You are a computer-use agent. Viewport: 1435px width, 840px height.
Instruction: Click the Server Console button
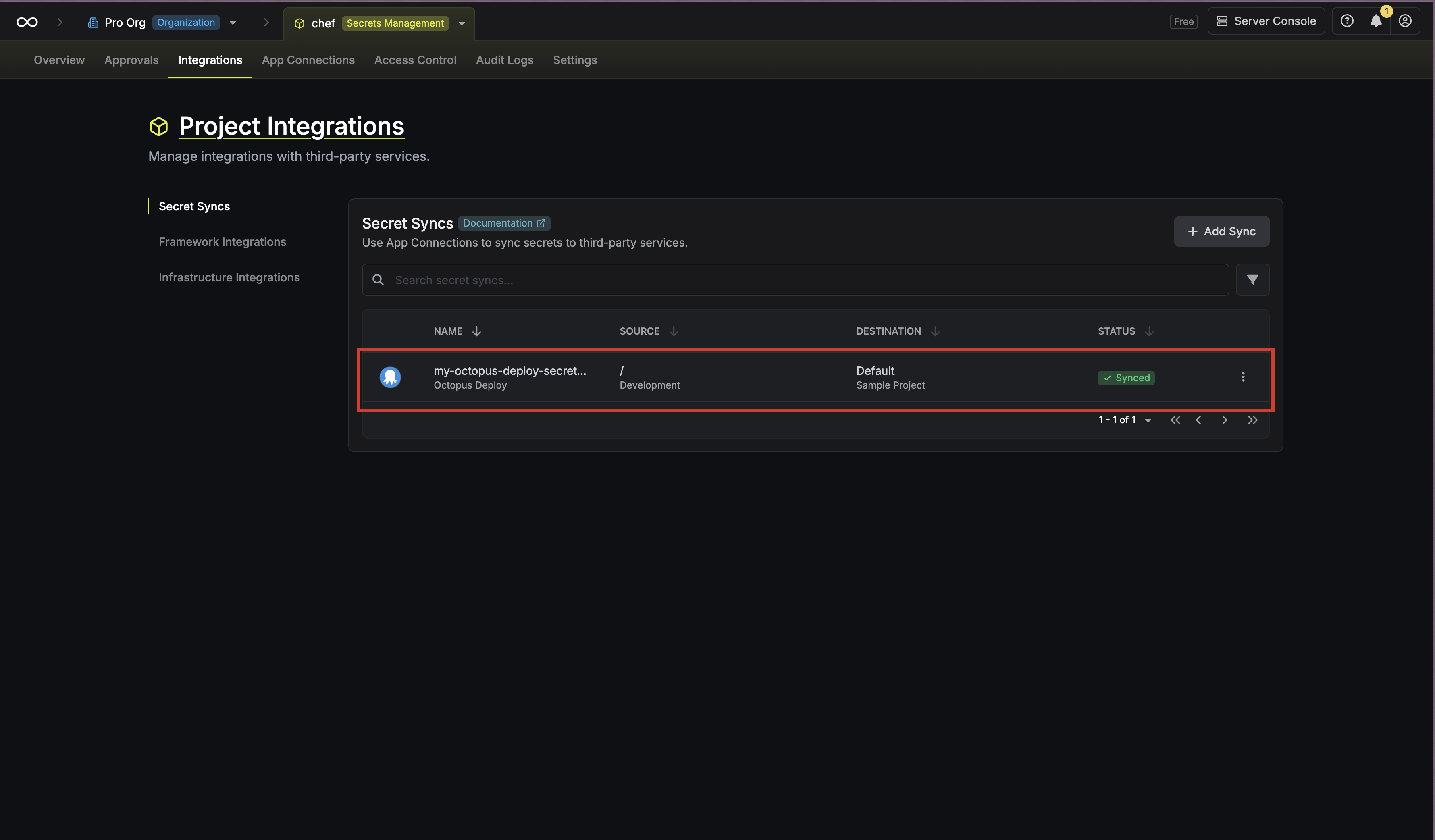[x=1267, y=21]
